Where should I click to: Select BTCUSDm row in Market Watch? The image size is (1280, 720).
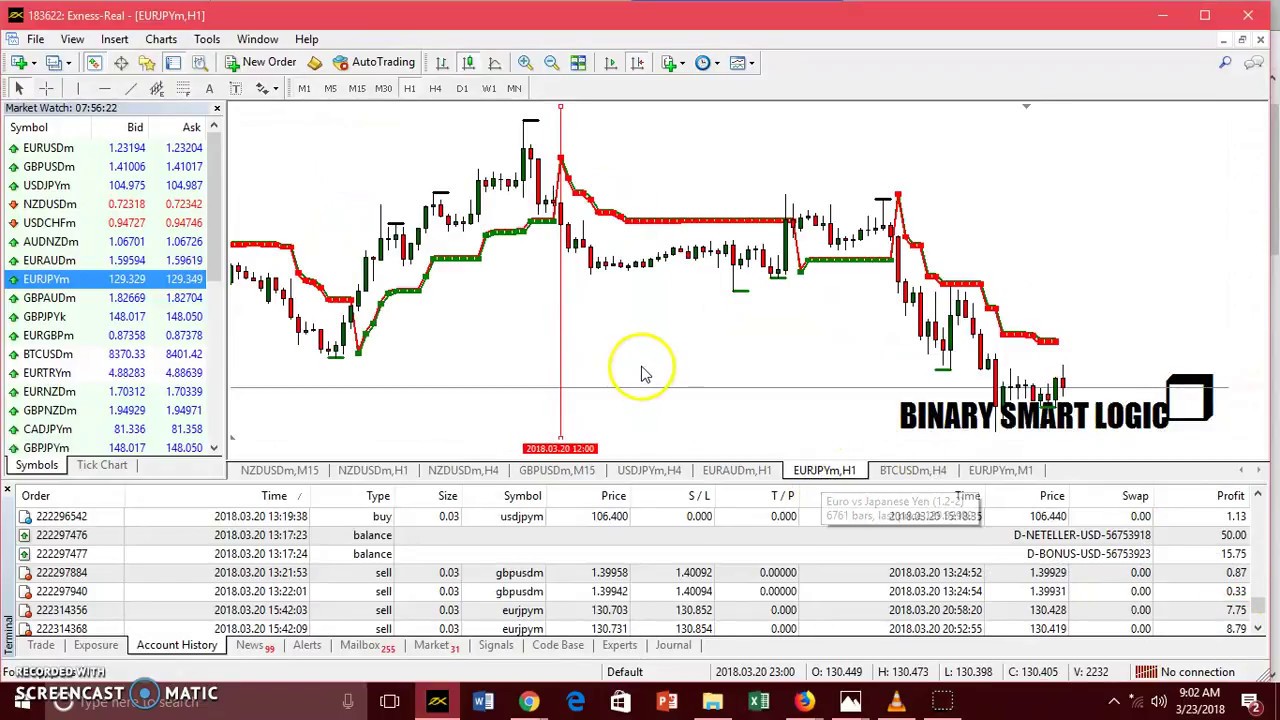(106, 354)
